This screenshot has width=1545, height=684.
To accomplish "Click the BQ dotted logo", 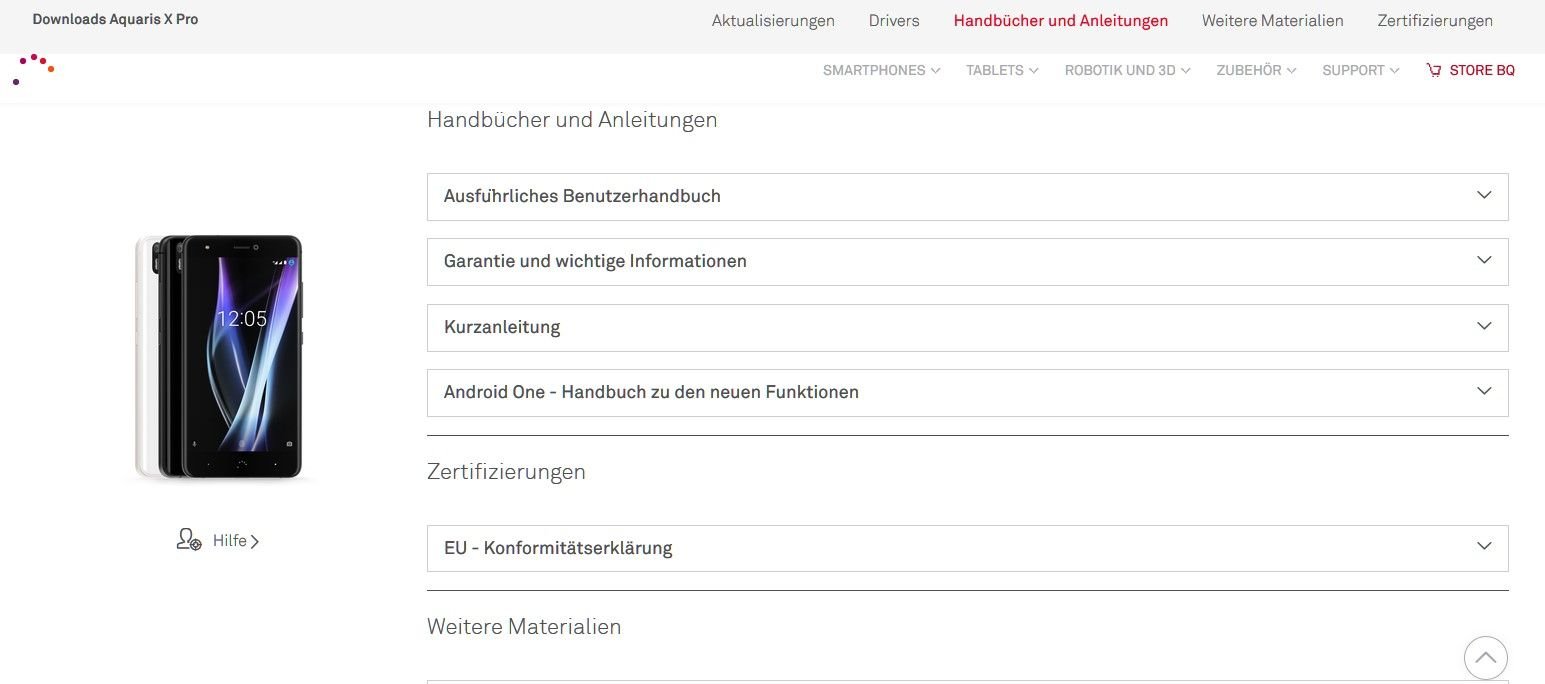I will [33, 69].
